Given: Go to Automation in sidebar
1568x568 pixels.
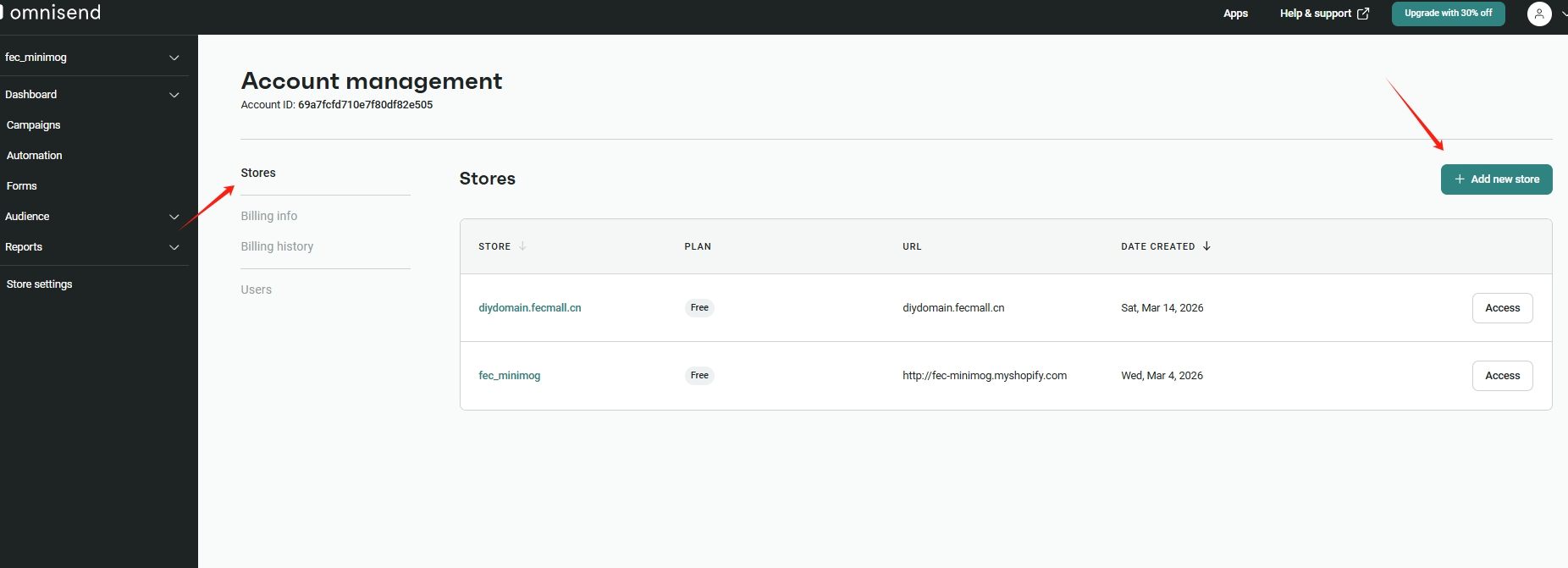Looking at the screenshot, I should tap(35, 156).
